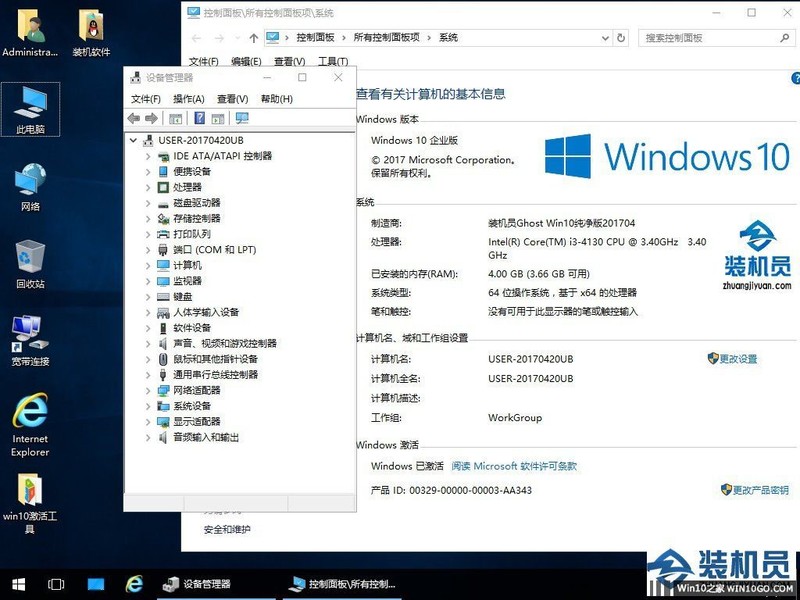Expand the 鼠标和其他指针设备 node
The height and width of the screenshot is (600, 800).
point(148,359)
